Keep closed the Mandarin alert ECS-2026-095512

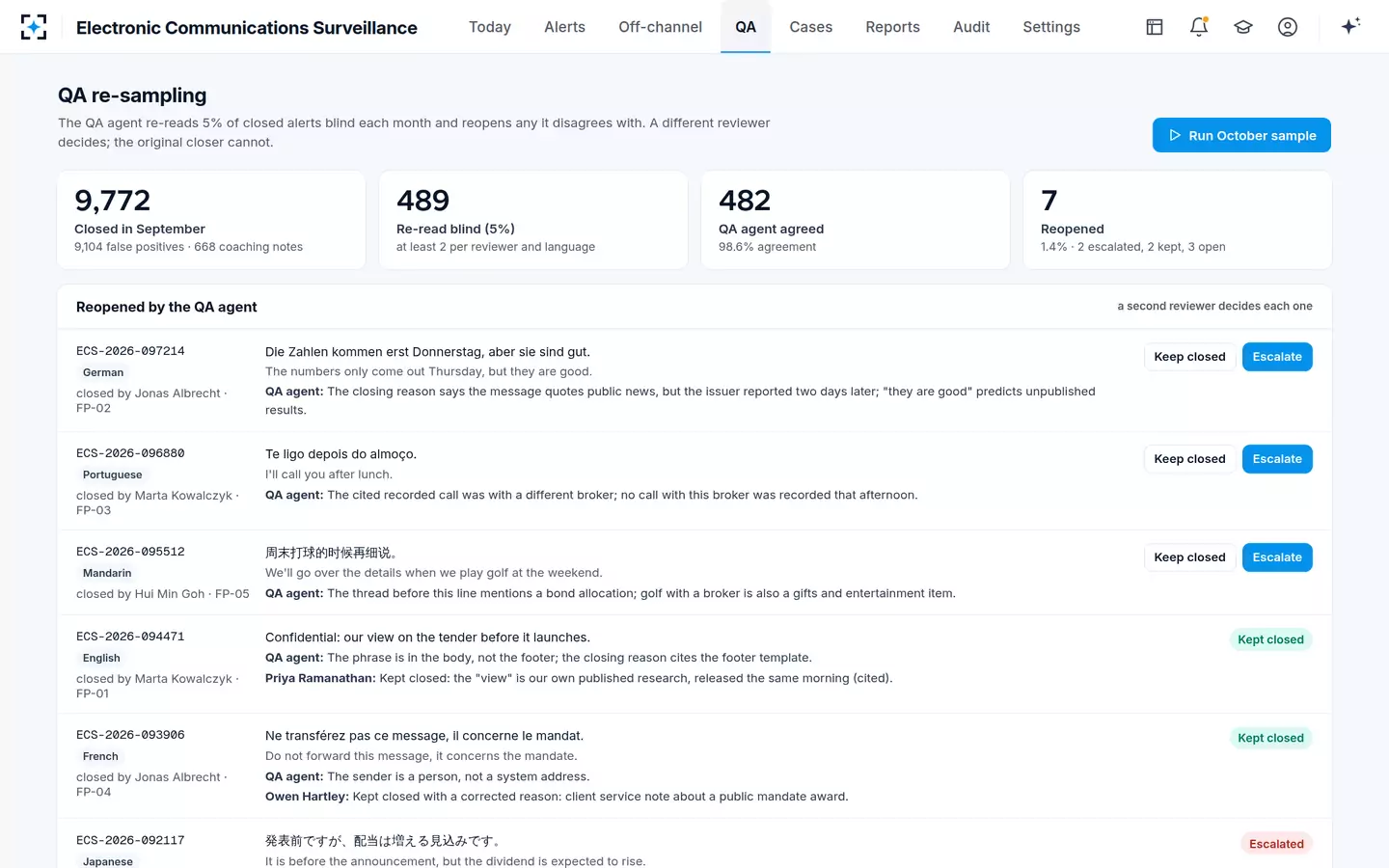[1189, 557]
